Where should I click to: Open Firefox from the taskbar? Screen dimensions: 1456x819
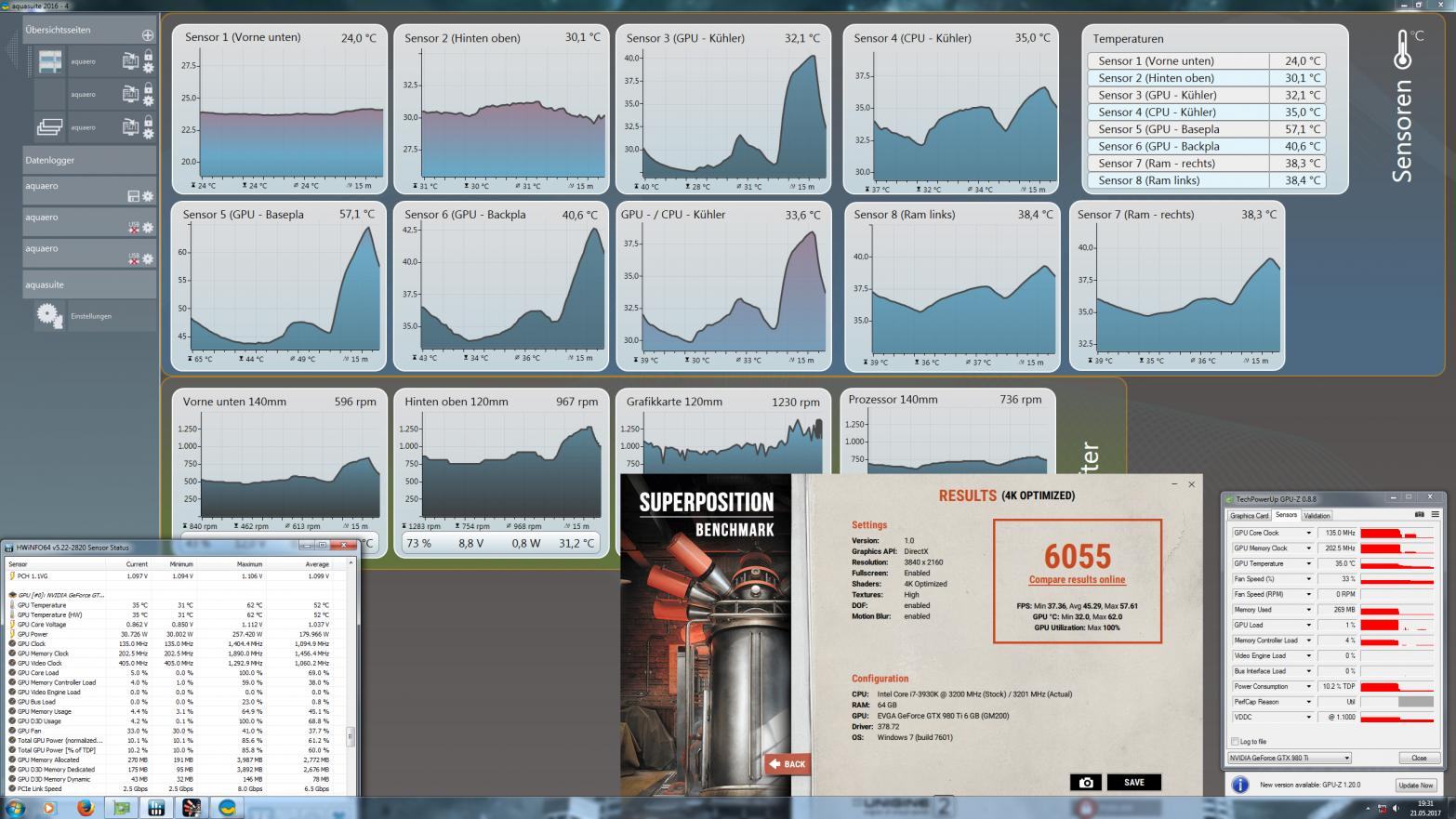tap(86, 807)
